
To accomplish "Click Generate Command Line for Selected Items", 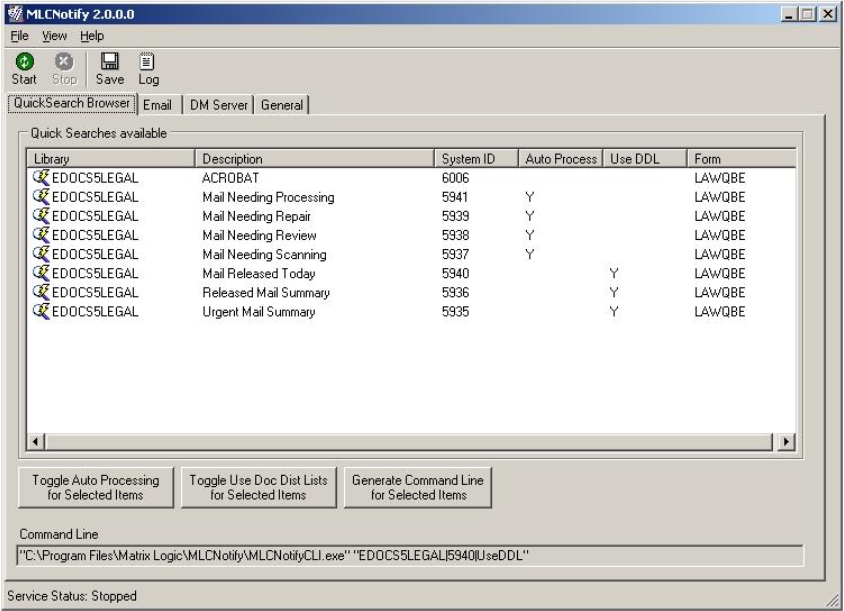I will (x=418, y=487).
